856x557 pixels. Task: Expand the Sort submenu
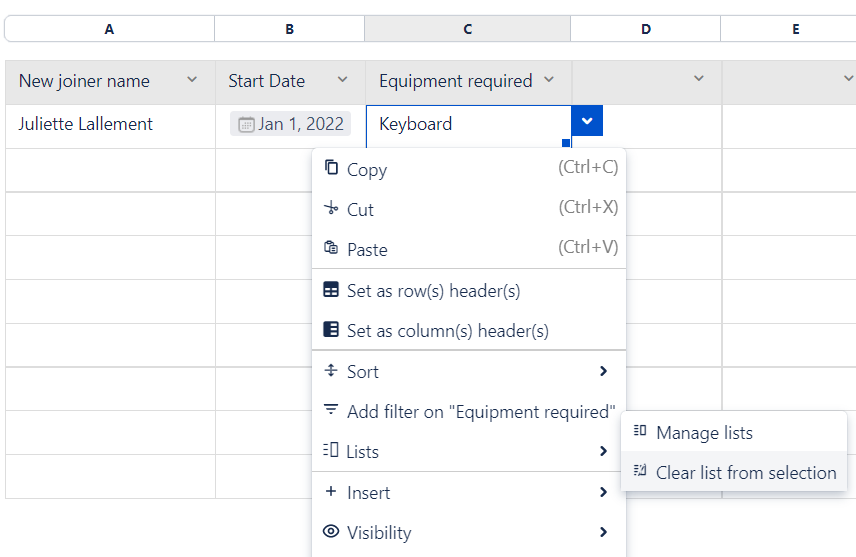603,371
